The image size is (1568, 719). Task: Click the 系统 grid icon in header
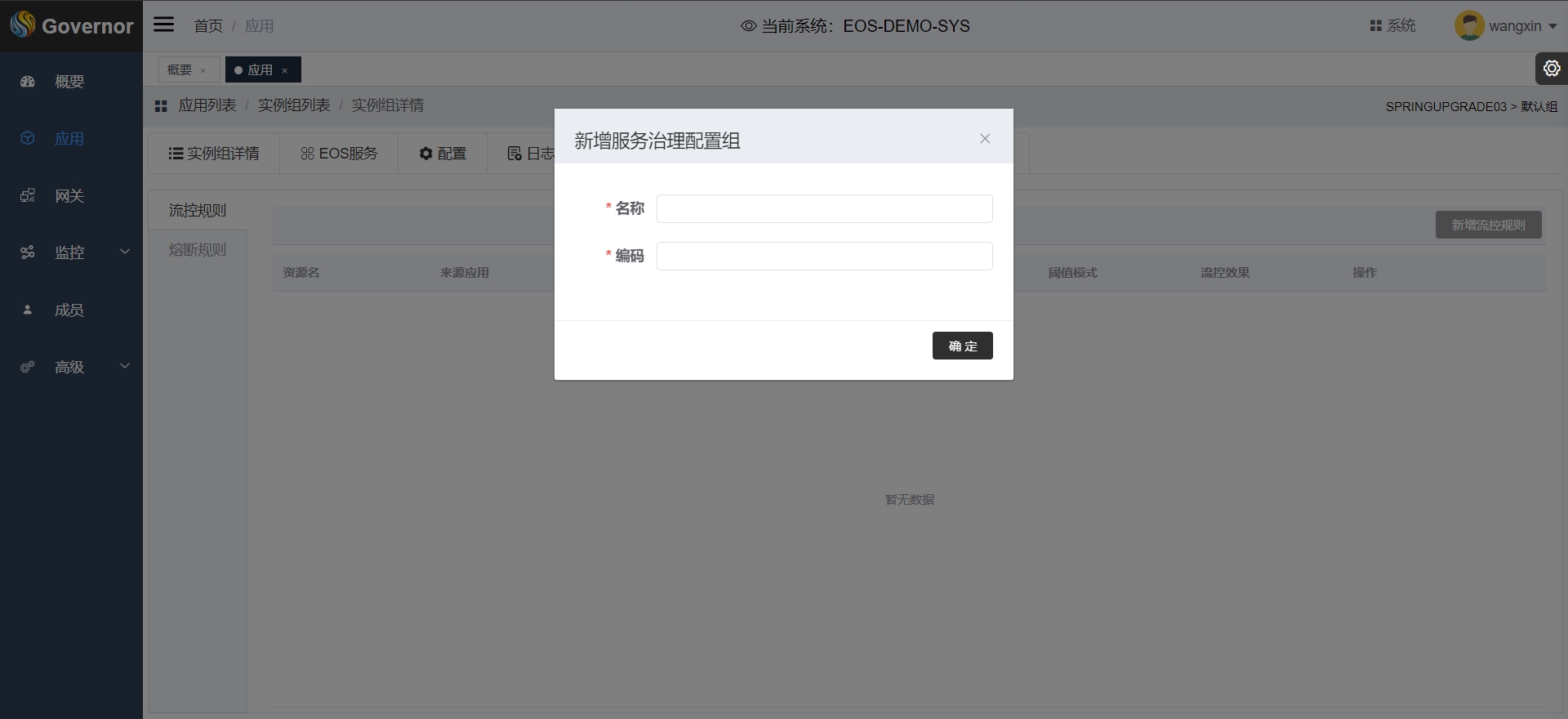coord(1375,26)
